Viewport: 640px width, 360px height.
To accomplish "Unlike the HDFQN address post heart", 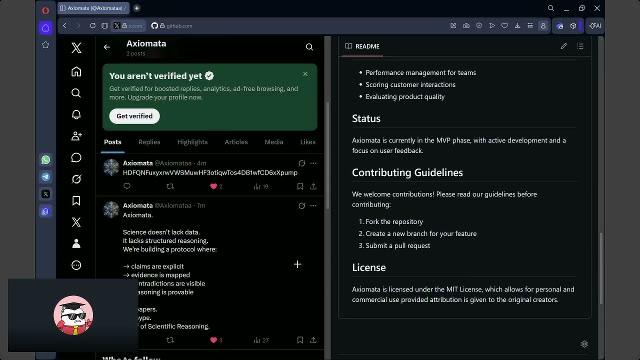I will pos(213,187).
